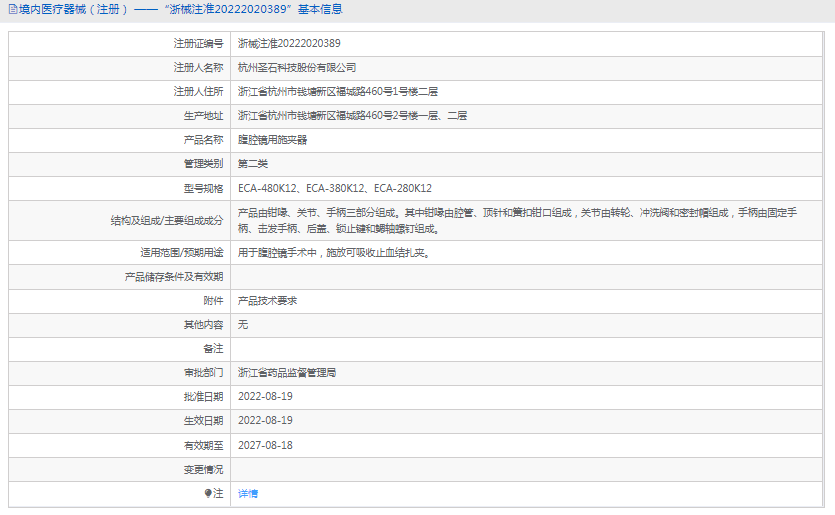This screenshot has height=515, width=835.
Task: Click the document icon beside the page title
Action: (x=13, y=10)
